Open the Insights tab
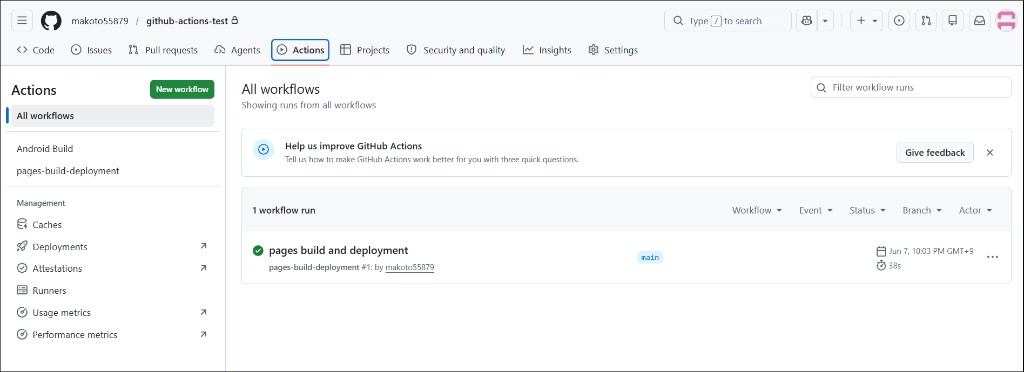Screen dimensions: 1024x372 [547, 50]
